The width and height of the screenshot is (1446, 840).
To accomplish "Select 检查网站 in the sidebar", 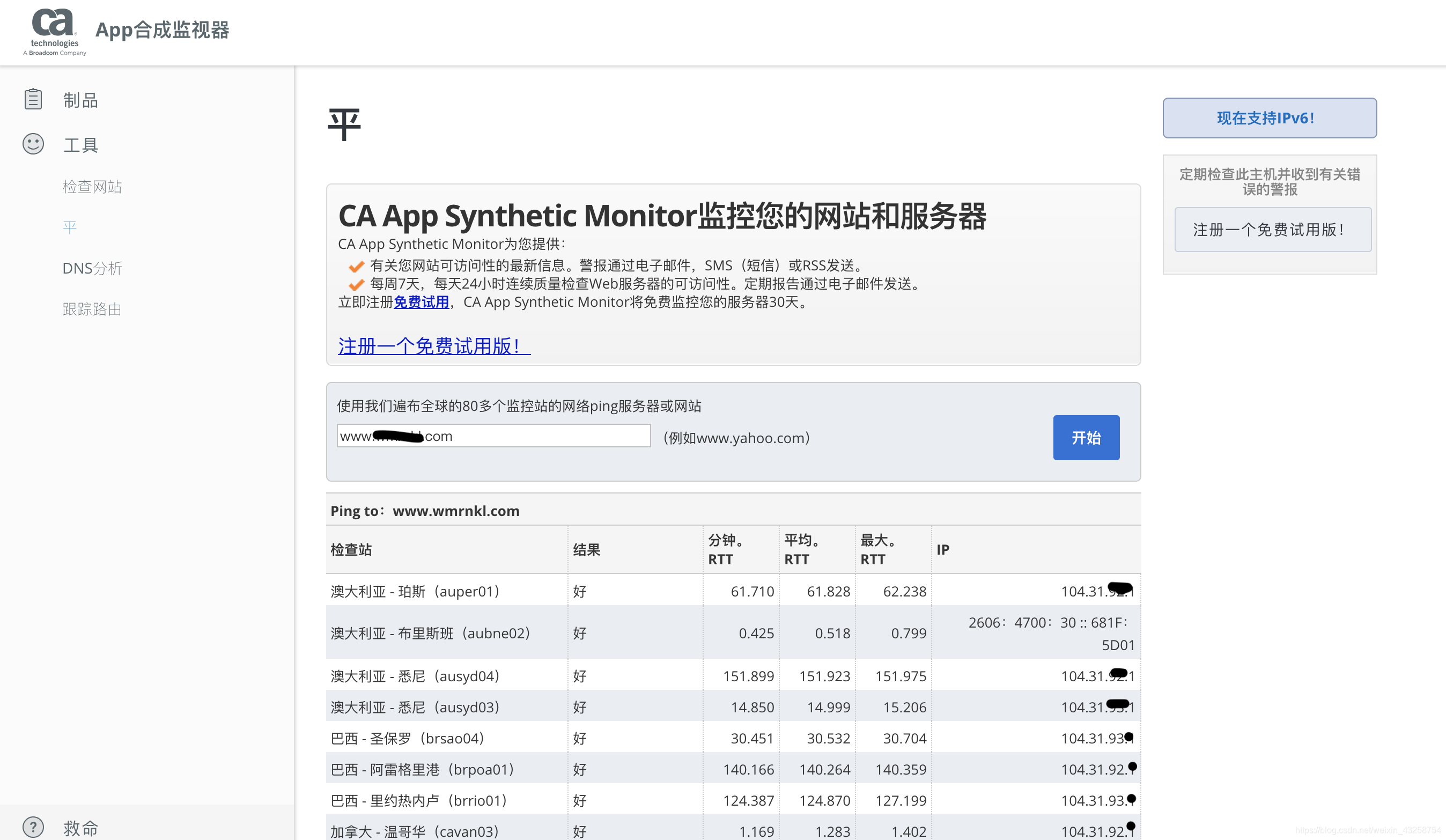I will (92, 187).
